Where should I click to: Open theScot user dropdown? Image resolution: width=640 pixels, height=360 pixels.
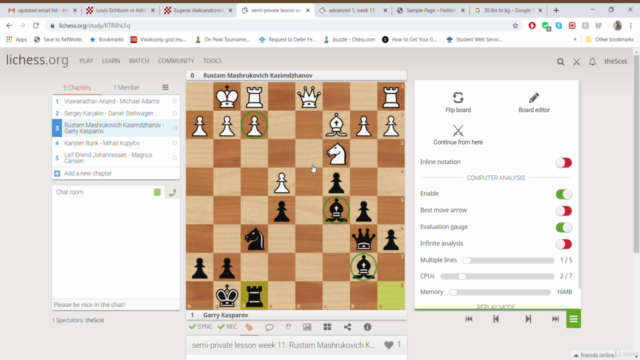[x=616, y=61]
